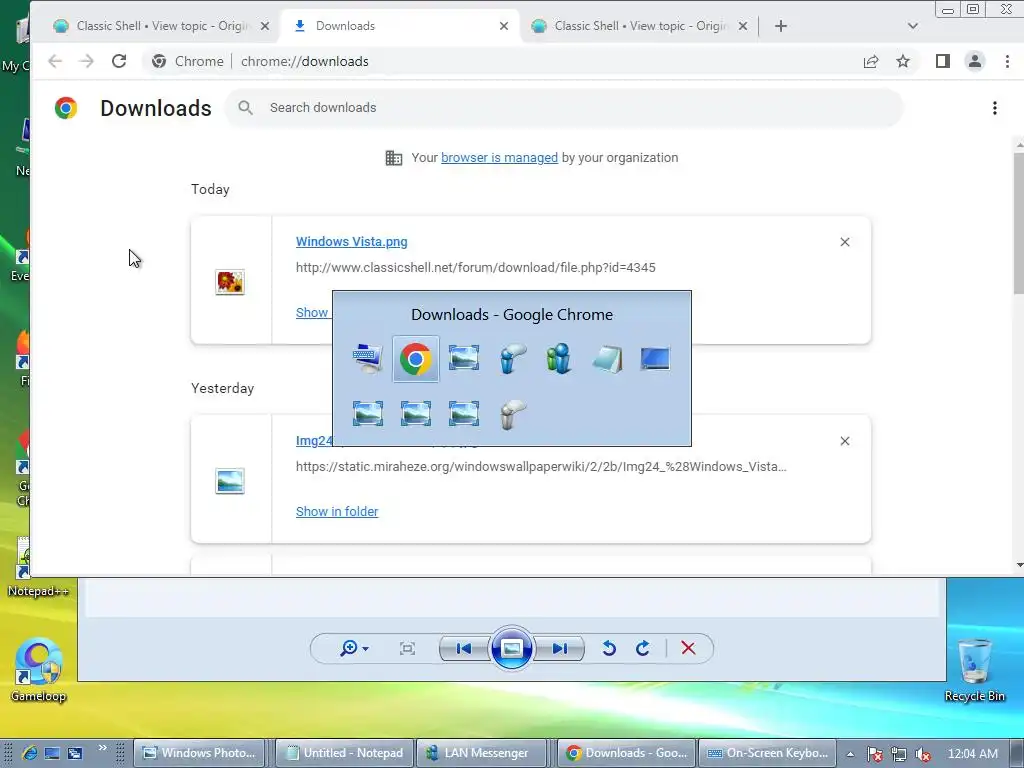
Task: Remove Windows Vista.png from the list
Action: click(844, 242)
